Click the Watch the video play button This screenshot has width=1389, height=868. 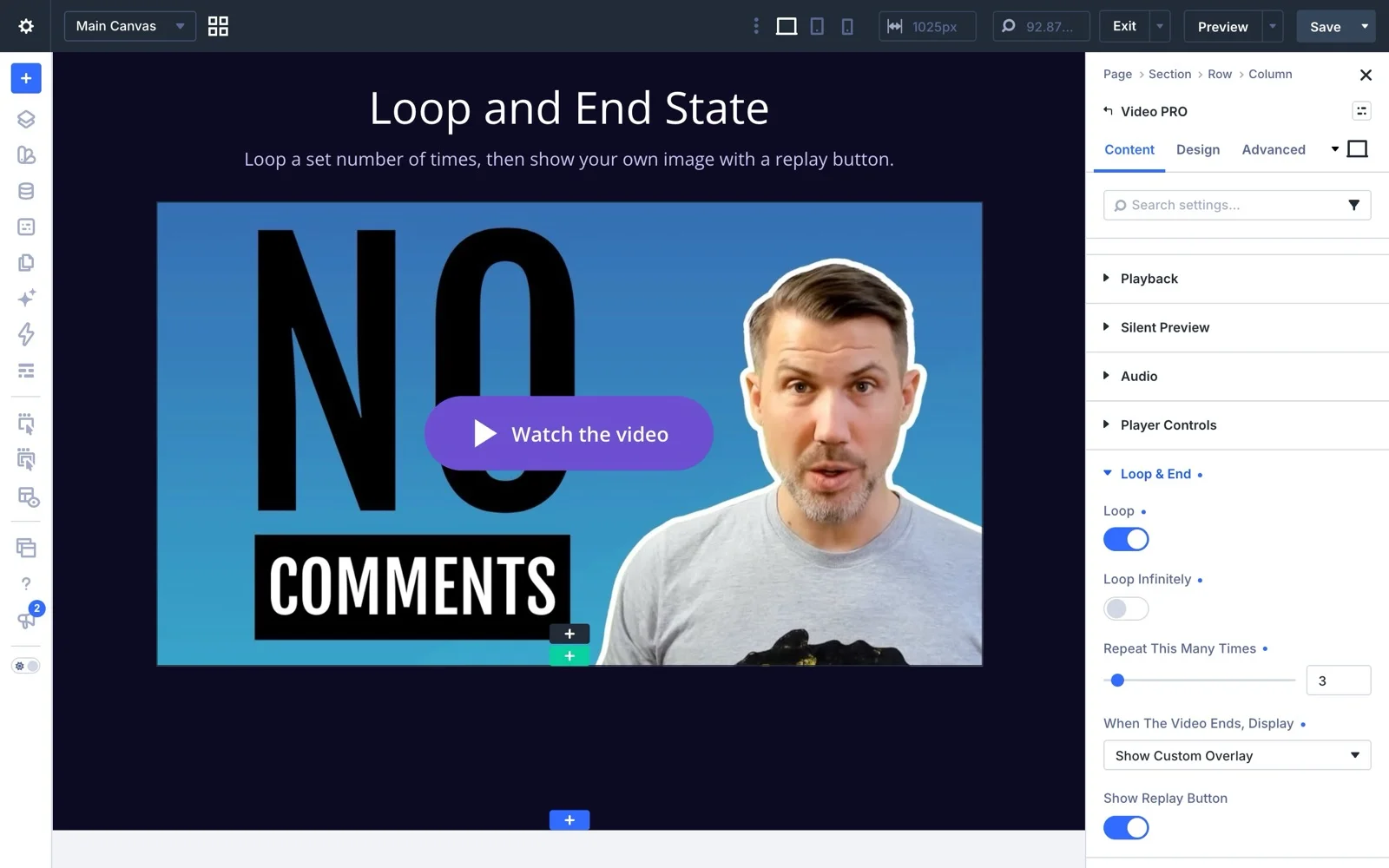click(569, 433)
